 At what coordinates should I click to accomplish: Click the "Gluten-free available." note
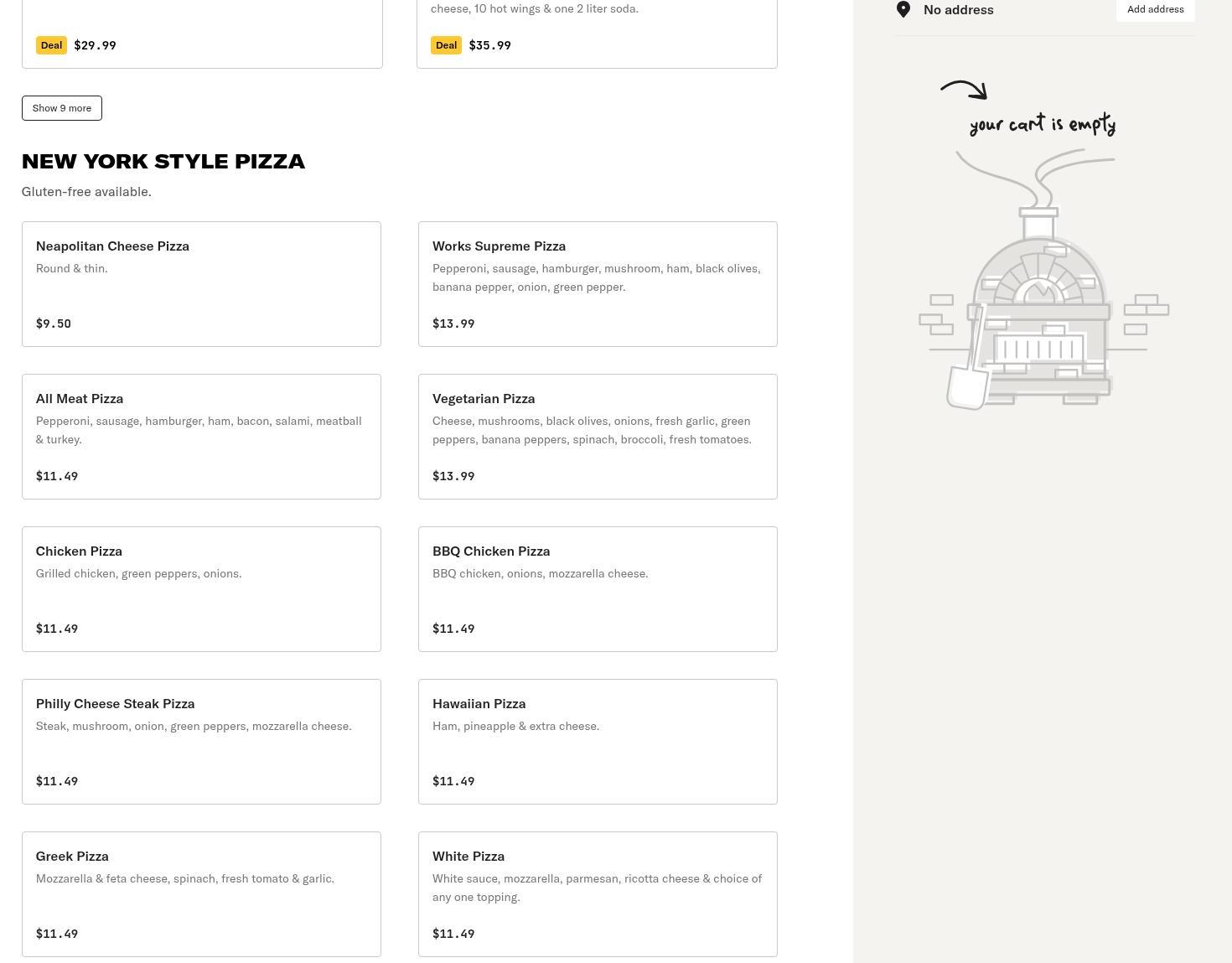[x=86, y=191]
